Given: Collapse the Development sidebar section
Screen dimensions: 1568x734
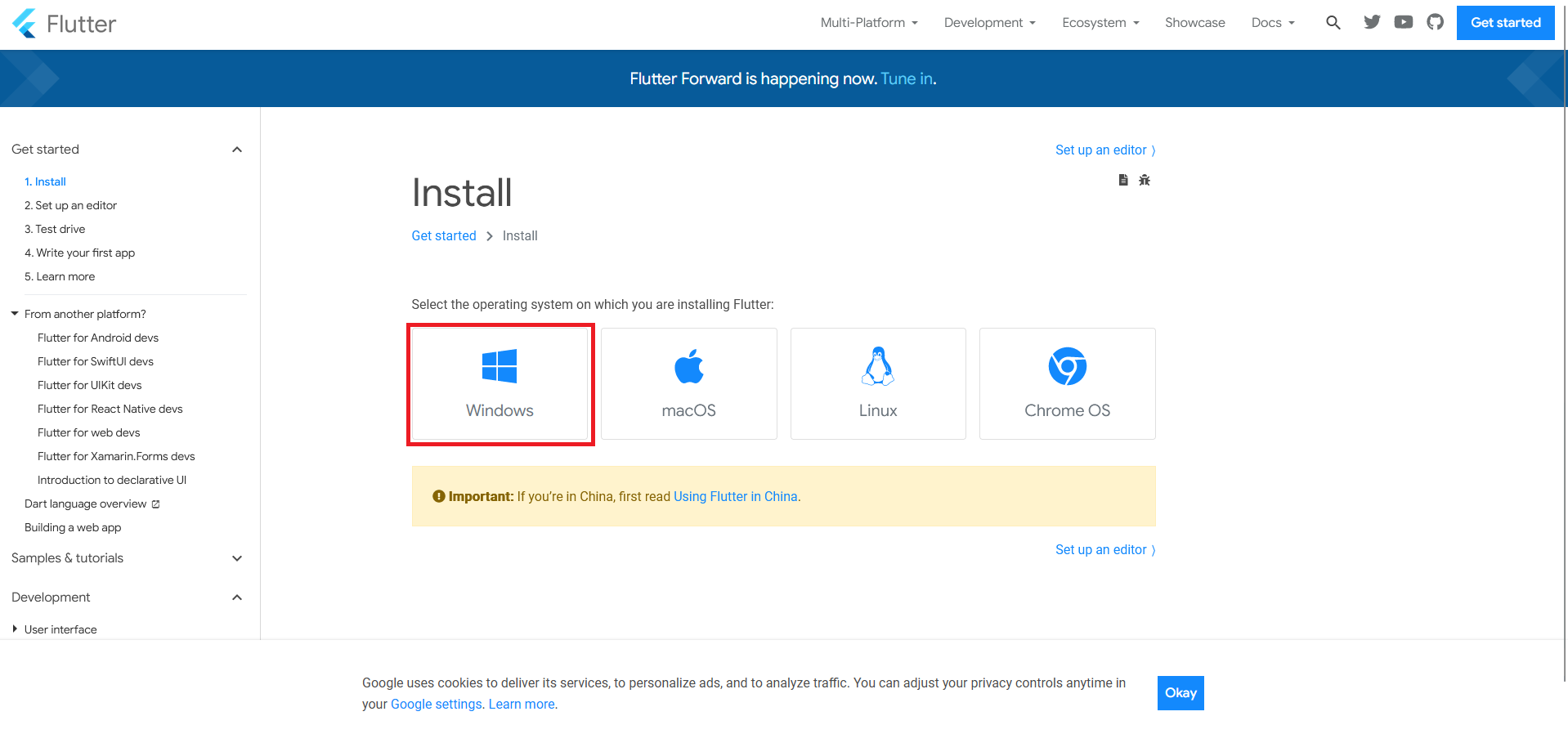Looking at the screenshot, I should [237, 597].
